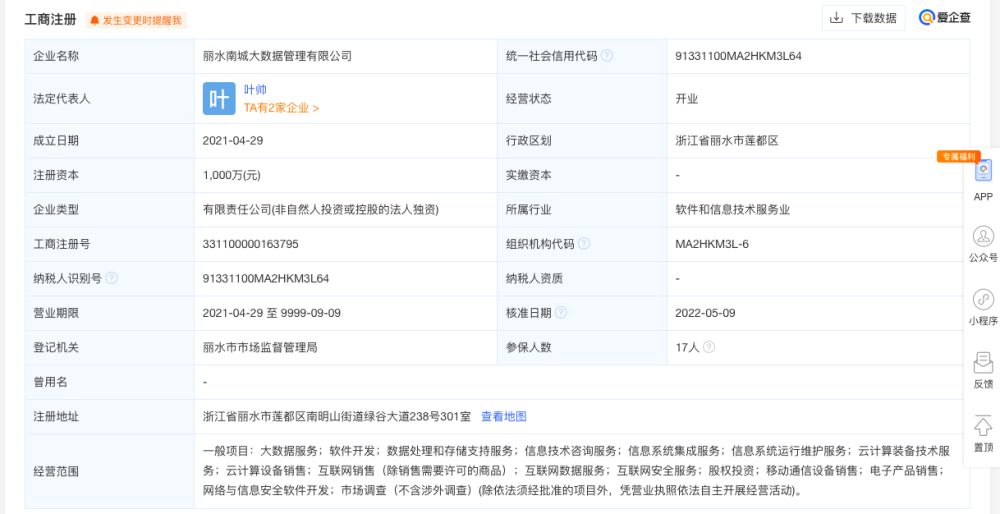Click the 法定代表人 label cell
This screenshot has width=1000, height=514.
click(110, 99)
